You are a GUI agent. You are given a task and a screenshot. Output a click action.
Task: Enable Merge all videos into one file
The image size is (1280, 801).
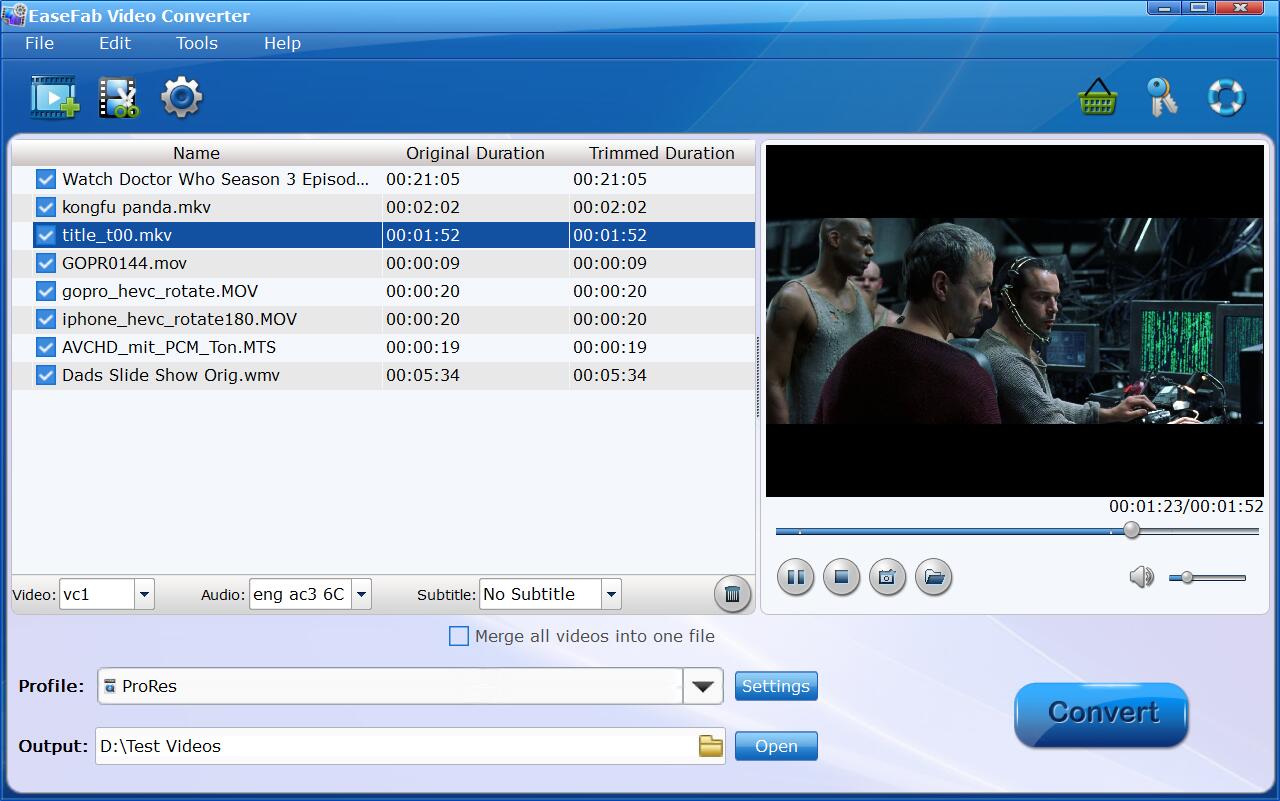point(459,636)
